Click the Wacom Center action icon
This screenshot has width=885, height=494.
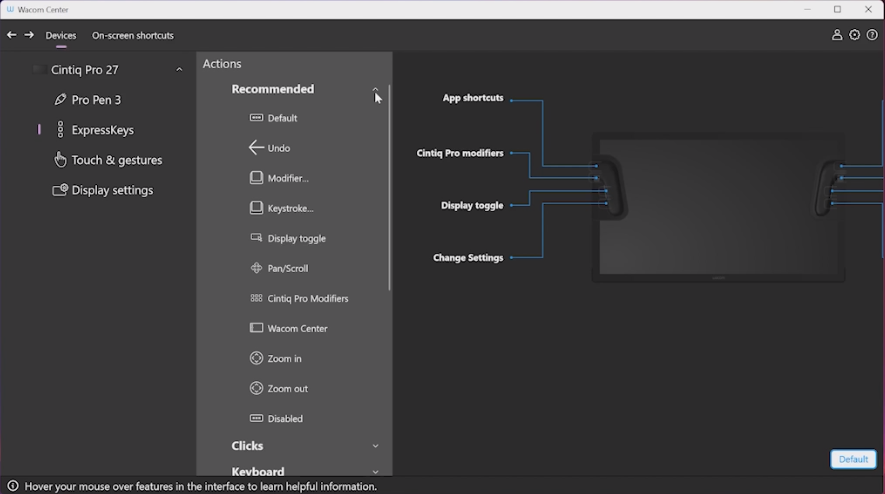[x=256, y=328]
